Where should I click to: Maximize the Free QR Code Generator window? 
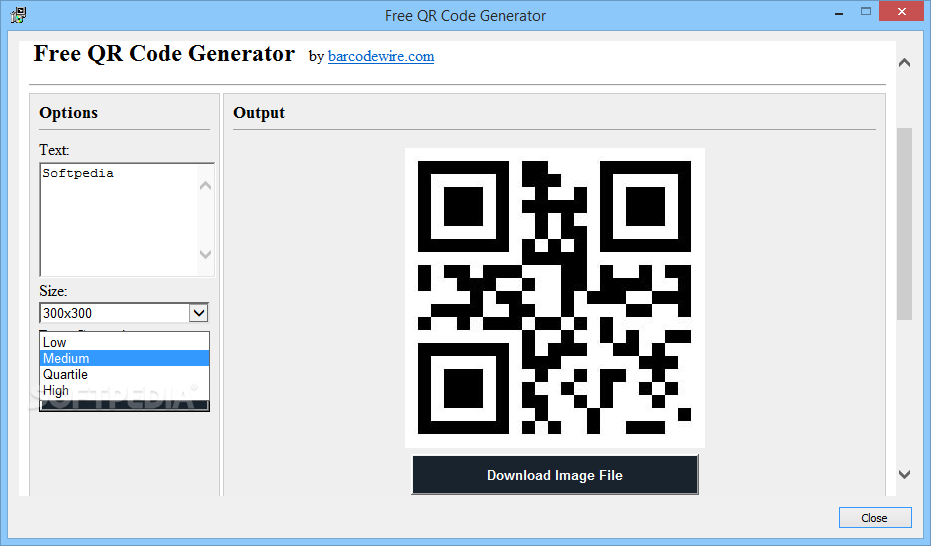866,12
